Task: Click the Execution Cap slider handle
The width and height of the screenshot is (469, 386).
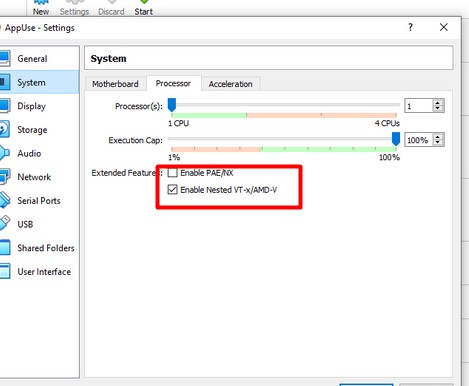Action: click(x=396, y=139)
